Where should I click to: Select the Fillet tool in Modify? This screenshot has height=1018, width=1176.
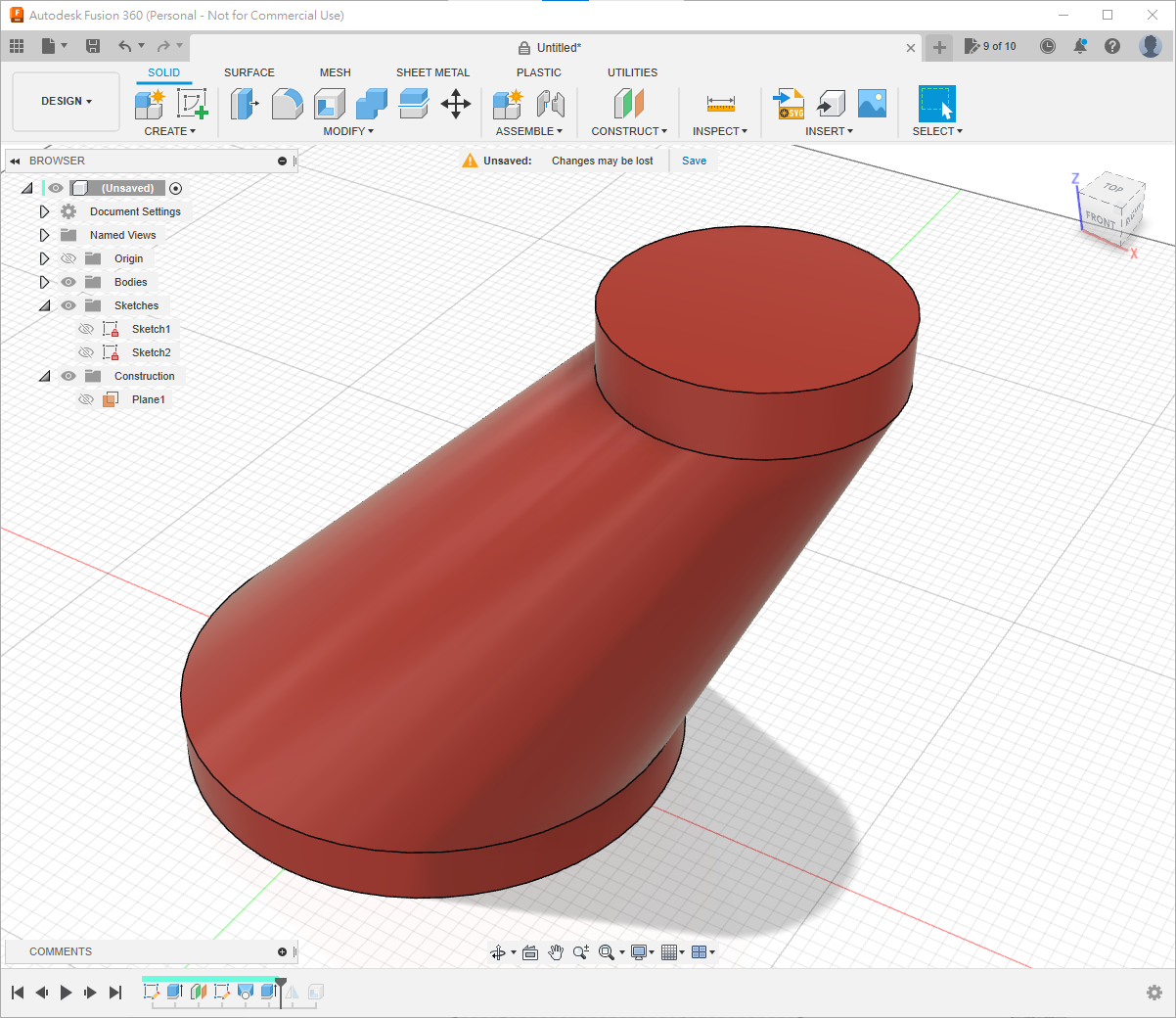(287, 103)
